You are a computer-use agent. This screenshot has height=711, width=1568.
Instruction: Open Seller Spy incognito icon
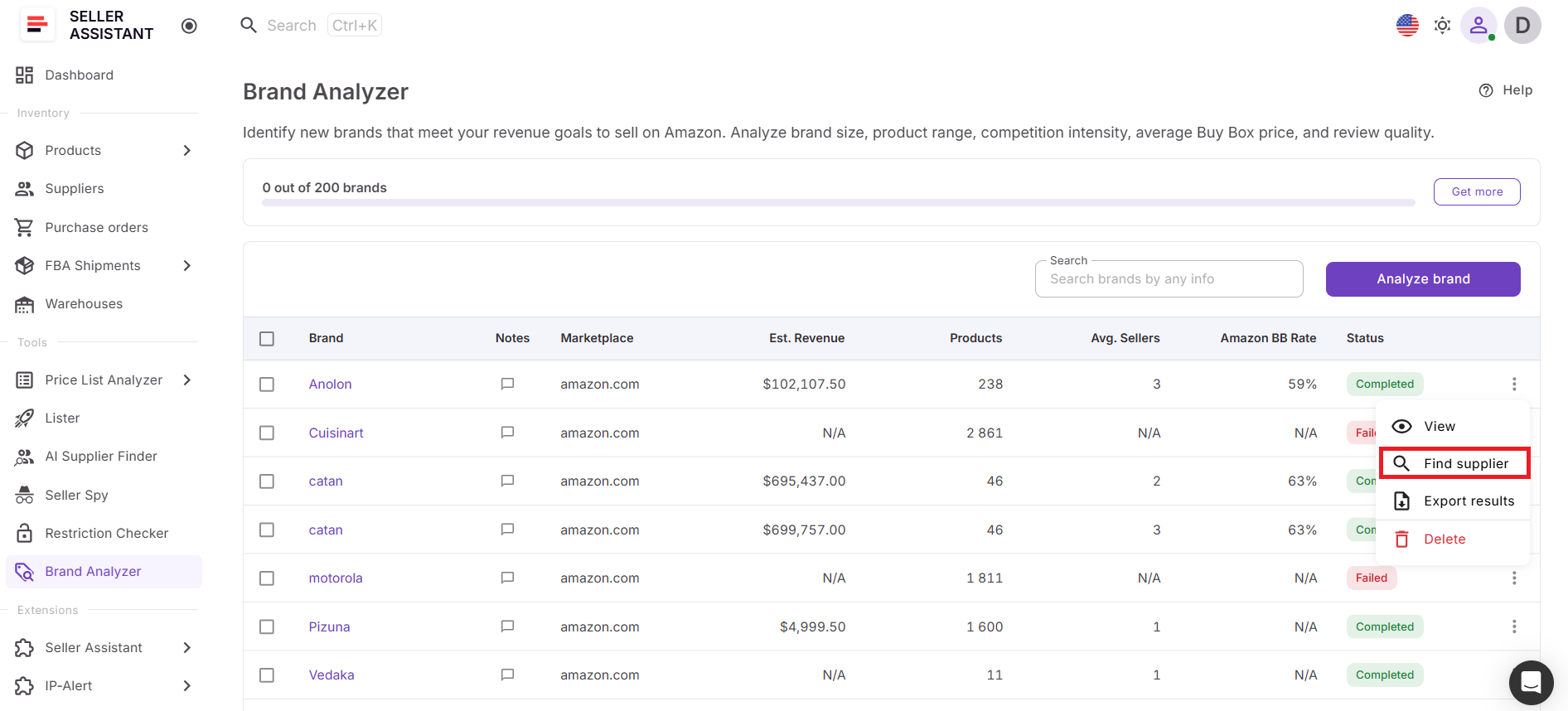(25, 495)
